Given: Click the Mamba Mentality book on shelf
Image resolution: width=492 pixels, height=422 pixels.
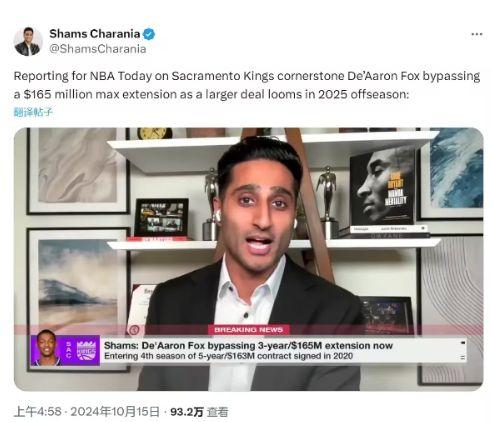Looking at the screenshot, I should 382,188.
